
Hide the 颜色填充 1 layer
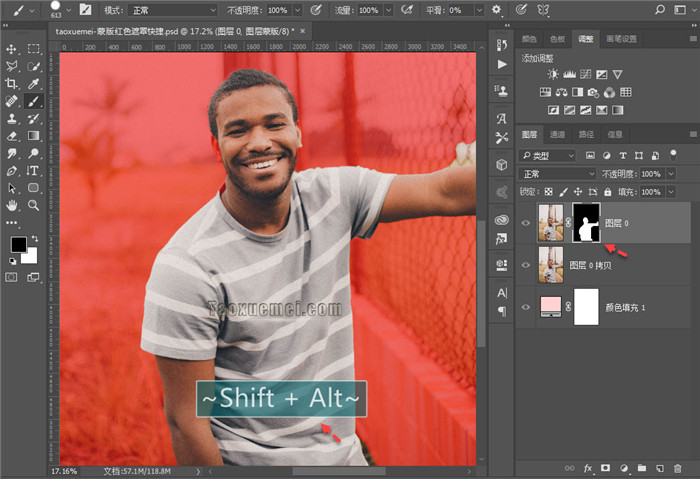[526, 307]
